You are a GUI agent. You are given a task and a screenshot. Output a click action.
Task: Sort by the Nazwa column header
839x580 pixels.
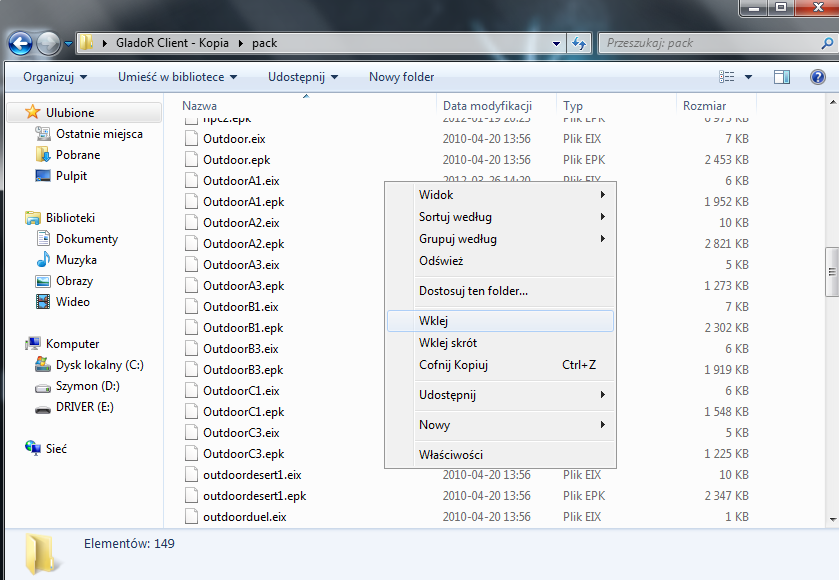point(199,106)
